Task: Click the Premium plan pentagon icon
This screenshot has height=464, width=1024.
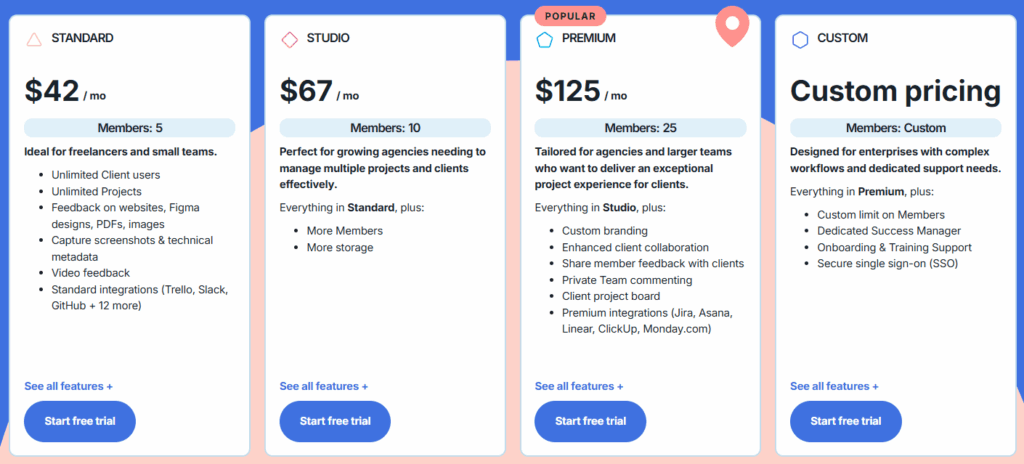Action: (544, 40)
